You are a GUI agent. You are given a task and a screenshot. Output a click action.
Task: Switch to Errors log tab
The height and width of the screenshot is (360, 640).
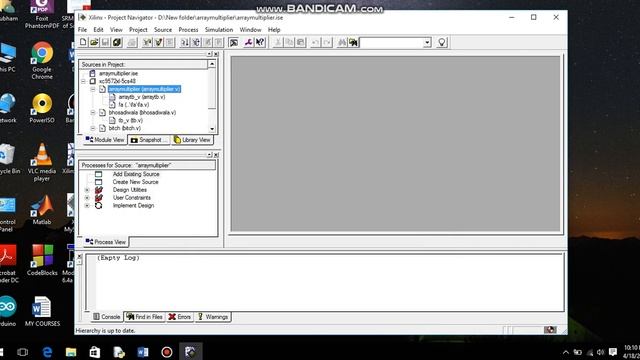(180, 317)
